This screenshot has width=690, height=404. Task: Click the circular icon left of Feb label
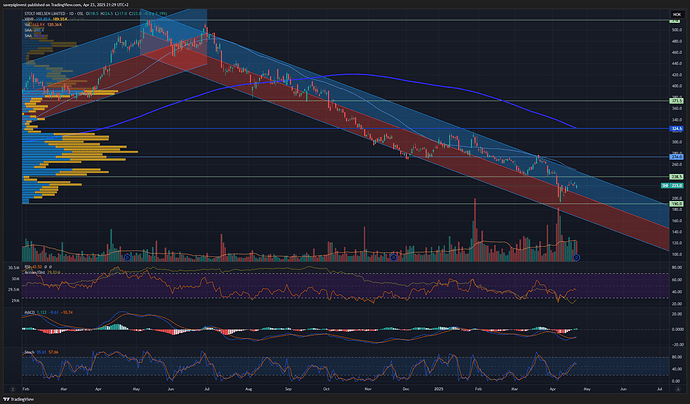pos(13,389)
